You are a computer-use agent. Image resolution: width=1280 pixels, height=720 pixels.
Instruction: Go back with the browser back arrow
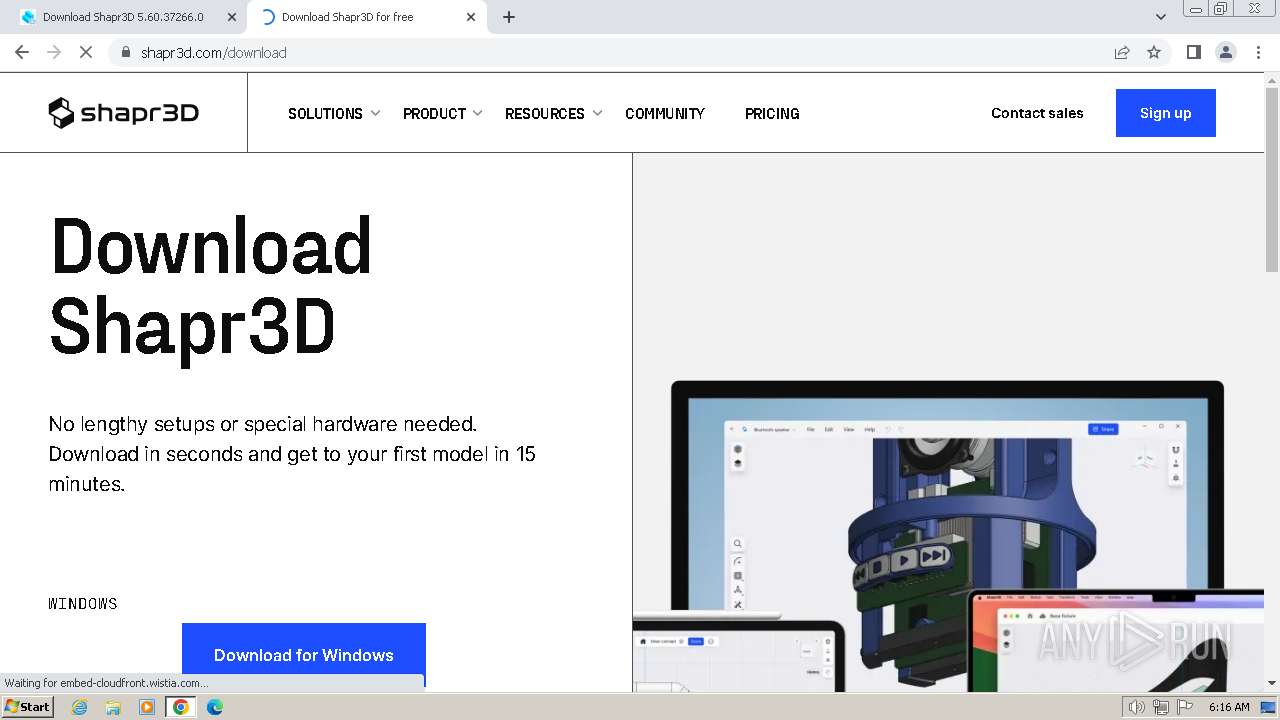tap(22, 52)
